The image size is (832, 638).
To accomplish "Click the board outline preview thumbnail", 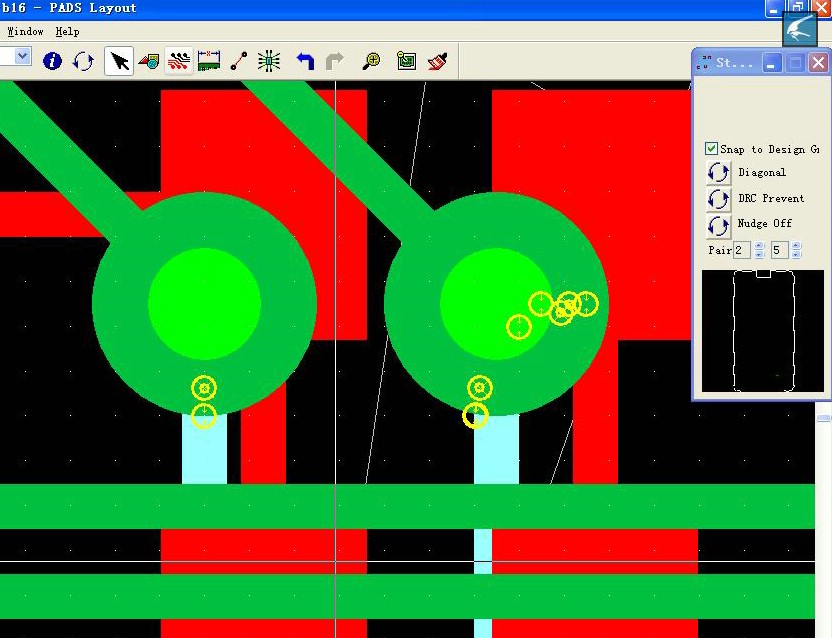I will (763, 331).
